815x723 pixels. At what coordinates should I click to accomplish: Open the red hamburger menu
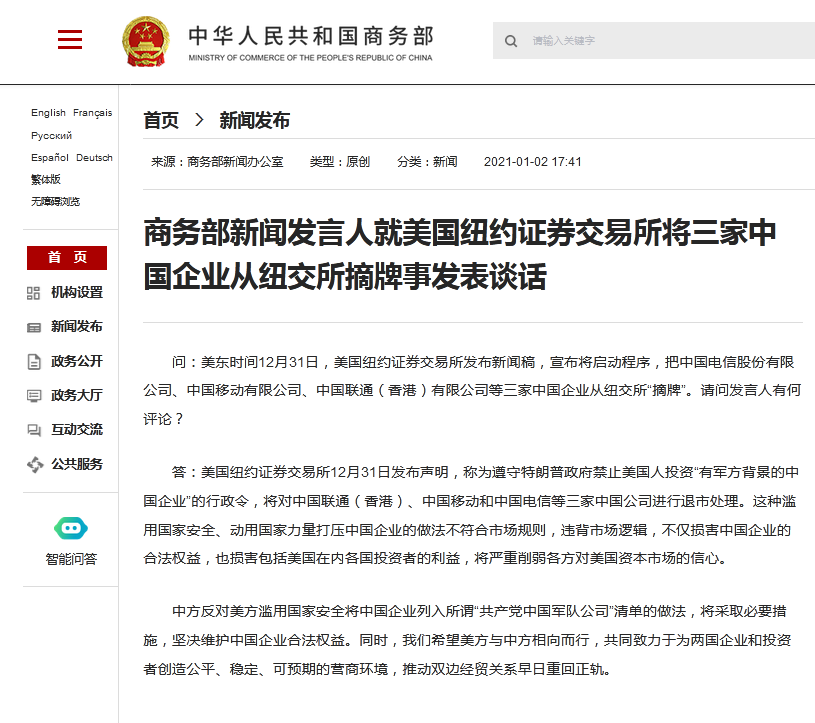click(70, 40)
